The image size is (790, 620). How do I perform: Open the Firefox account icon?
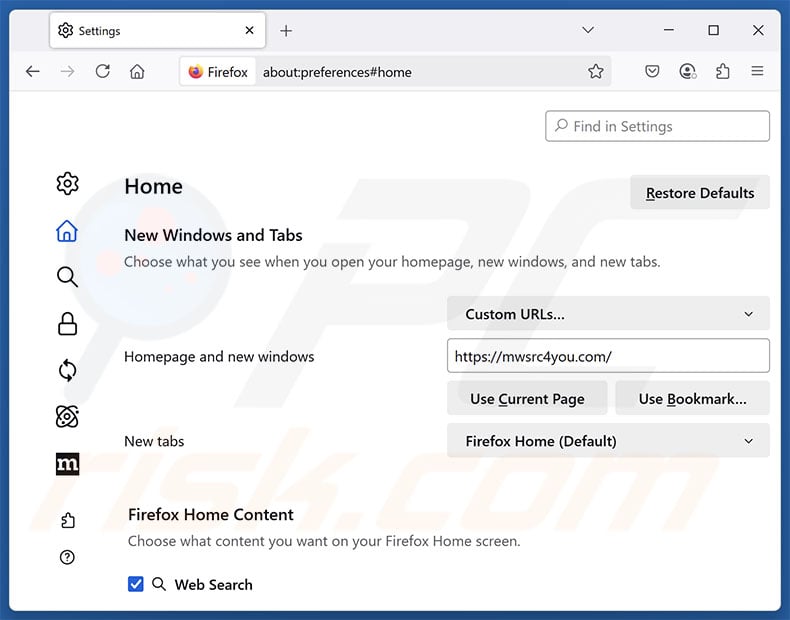tap(687, 72)
